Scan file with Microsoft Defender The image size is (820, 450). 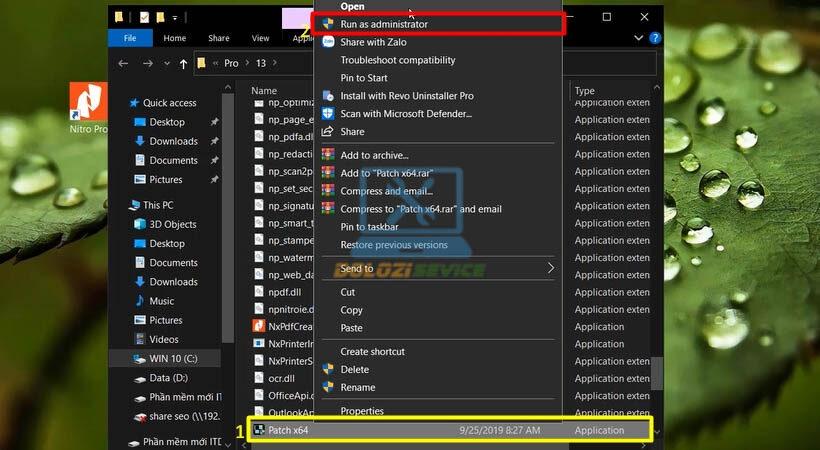coord(405,114)
